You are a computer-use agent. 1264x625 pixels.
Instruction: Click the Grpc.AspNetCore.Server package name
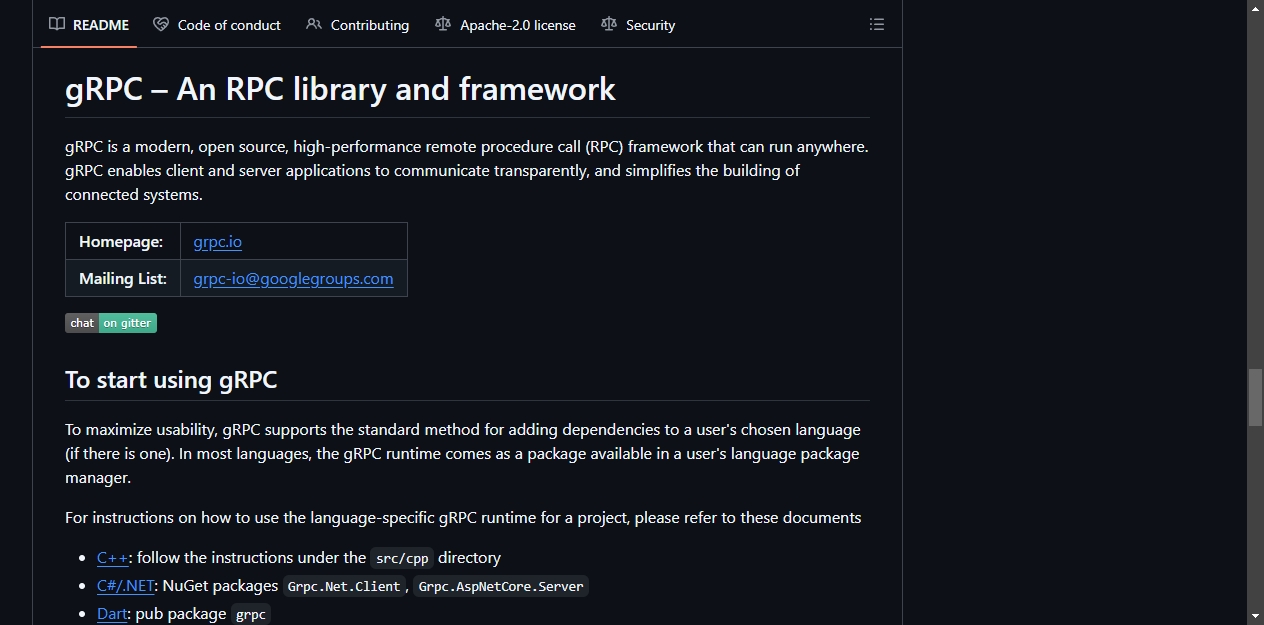(501, 586)
